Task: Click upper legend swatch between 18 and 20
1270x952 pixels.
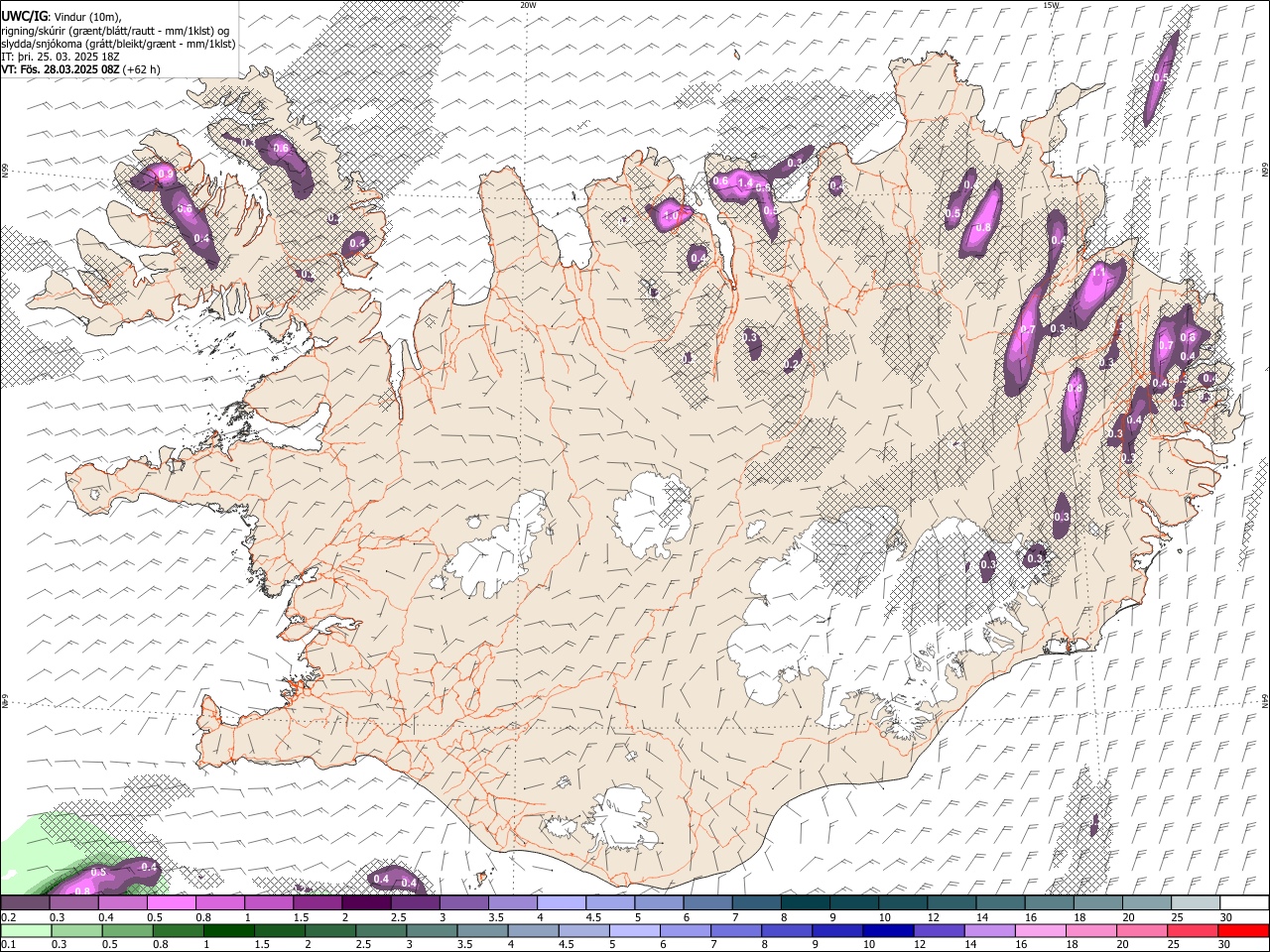Action: click(1098, 903)
